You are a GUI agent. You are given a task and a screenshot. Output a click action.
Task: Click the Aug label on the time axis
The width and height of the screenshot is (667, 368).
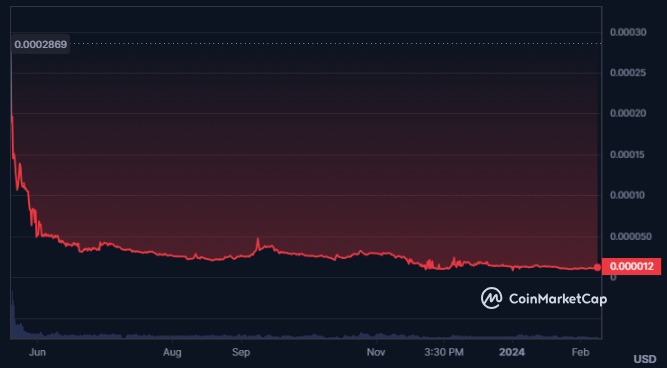pyautogui.click(x=172, y=352)
